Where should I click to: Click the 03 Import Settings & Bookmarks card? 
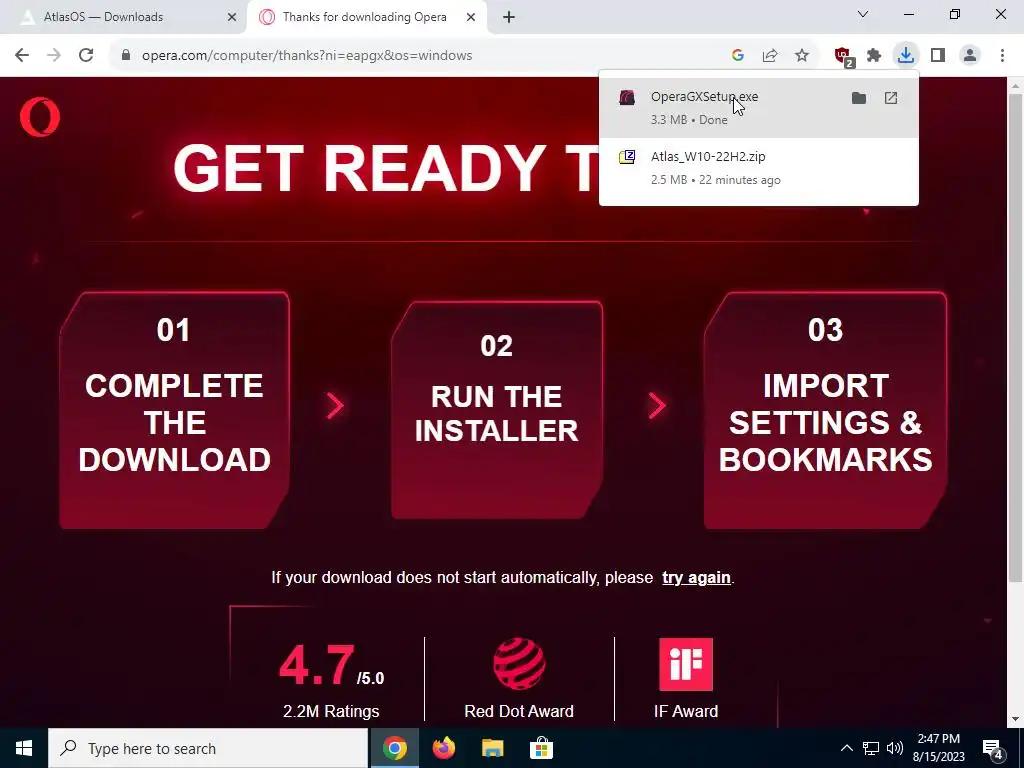pyautogui.click(x=825, y=410)
